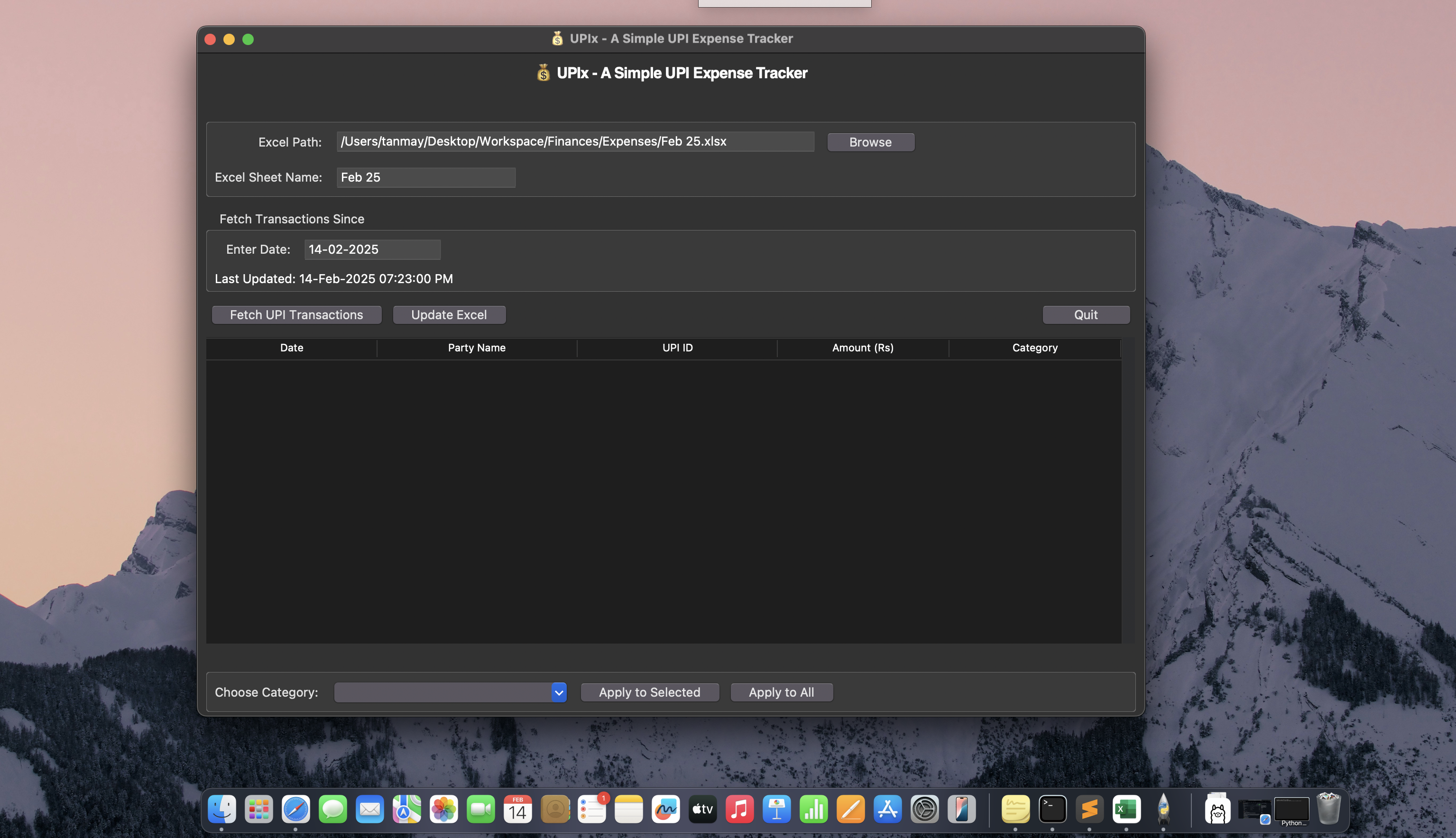Open System Settings from the dock
Screen dimensions: 1456x838
coord(925,810)
